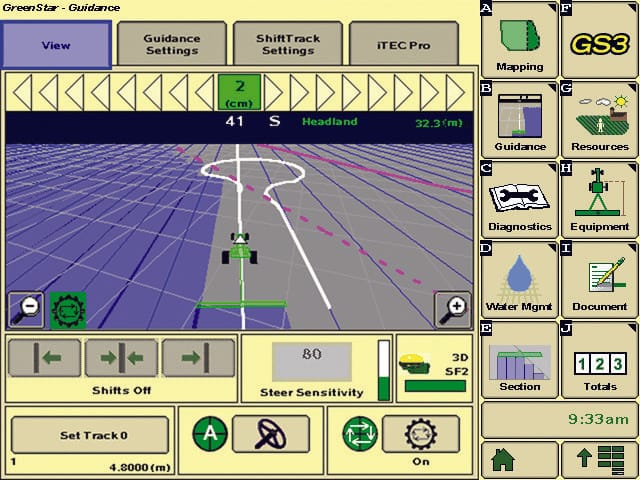The height and width of the screenshot is (480, 640).
Task: Click the Shifts Off label
Action: coord(121,390)
